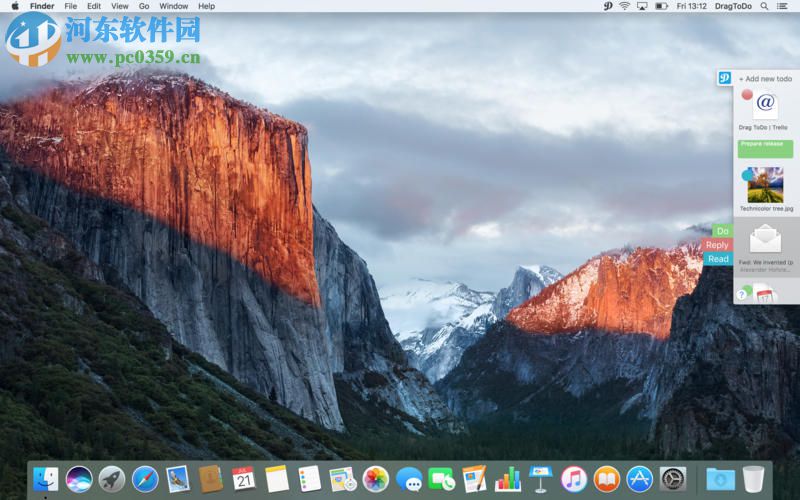Viewport: 800px width, 500px height.
Task: Open iBooks from the Dock
Action: [607, 479]
